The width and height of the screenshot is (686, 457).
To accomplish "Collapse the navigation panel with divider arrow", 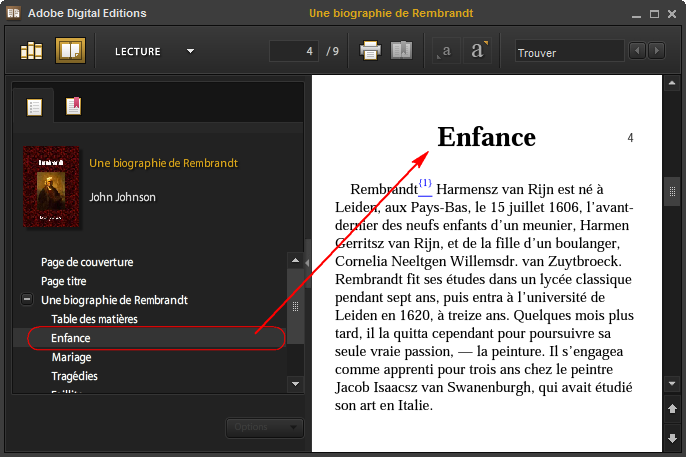I will pos(307,263).
